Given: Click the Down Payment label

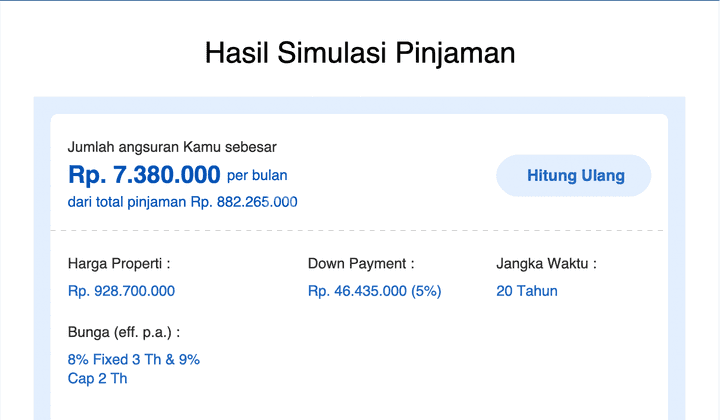Looking at the screenshot, I should coord(360,264).
